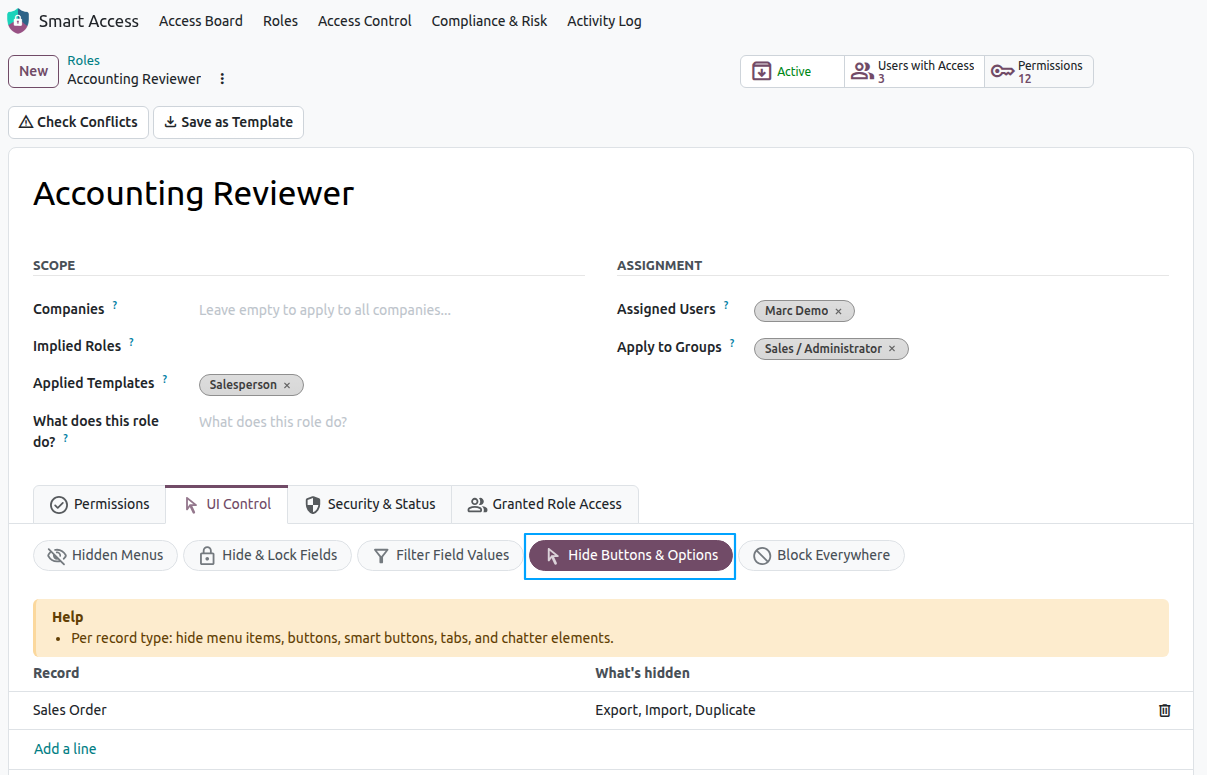Edit the Accounting Reviewer title field
This screenshot has height=775, width=1207.
(x=600, y=193)
